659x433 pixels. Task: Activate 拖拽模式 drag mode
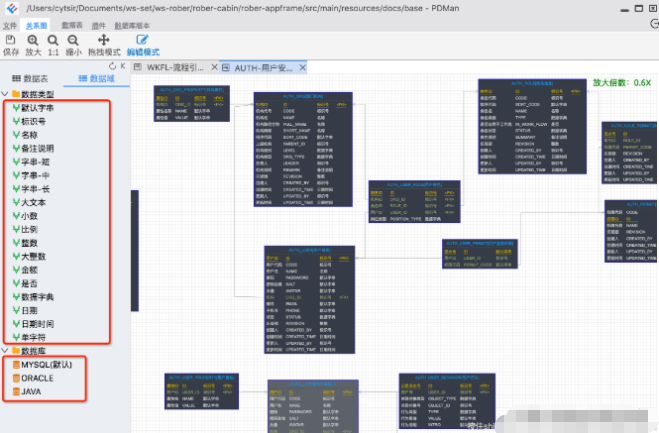click(104, 45)
